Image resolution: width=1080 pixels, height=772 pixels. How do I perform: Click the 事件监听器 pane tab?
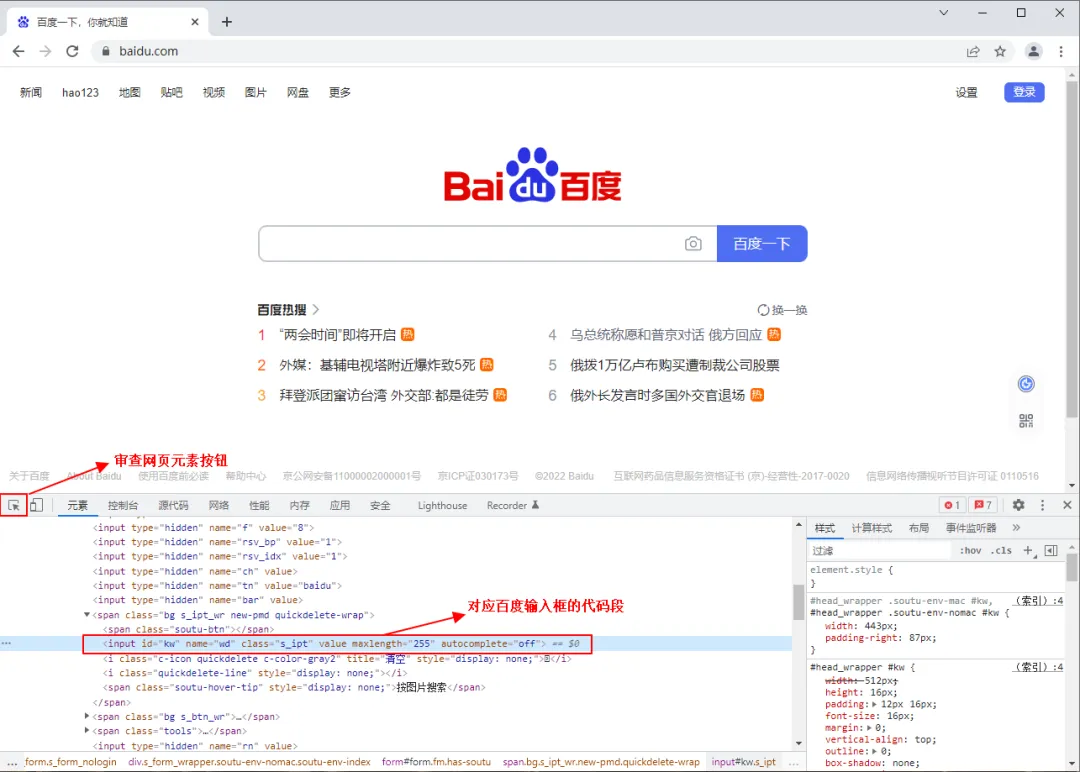coord(970,528)
